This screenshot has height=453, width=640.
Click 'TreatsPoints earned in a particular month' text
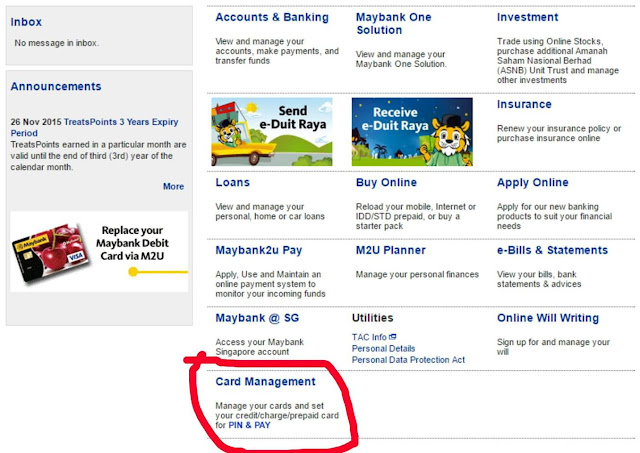pos(98,156)
